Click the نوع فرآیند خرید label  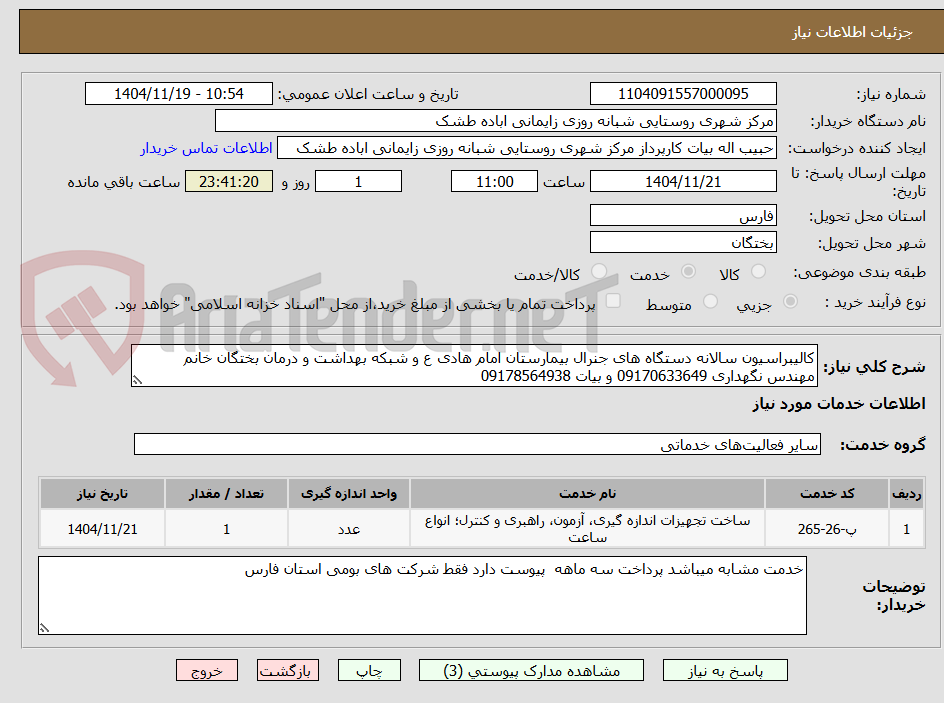pos(875,303)
